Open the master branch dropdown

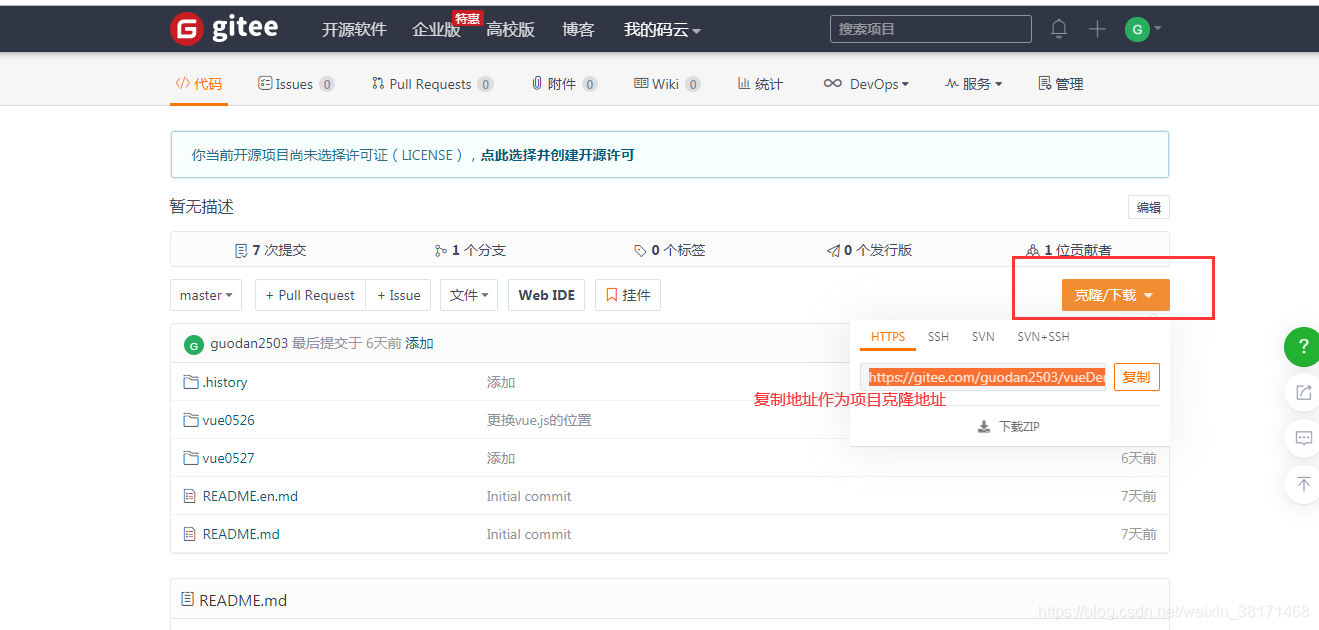click(206, 295)
